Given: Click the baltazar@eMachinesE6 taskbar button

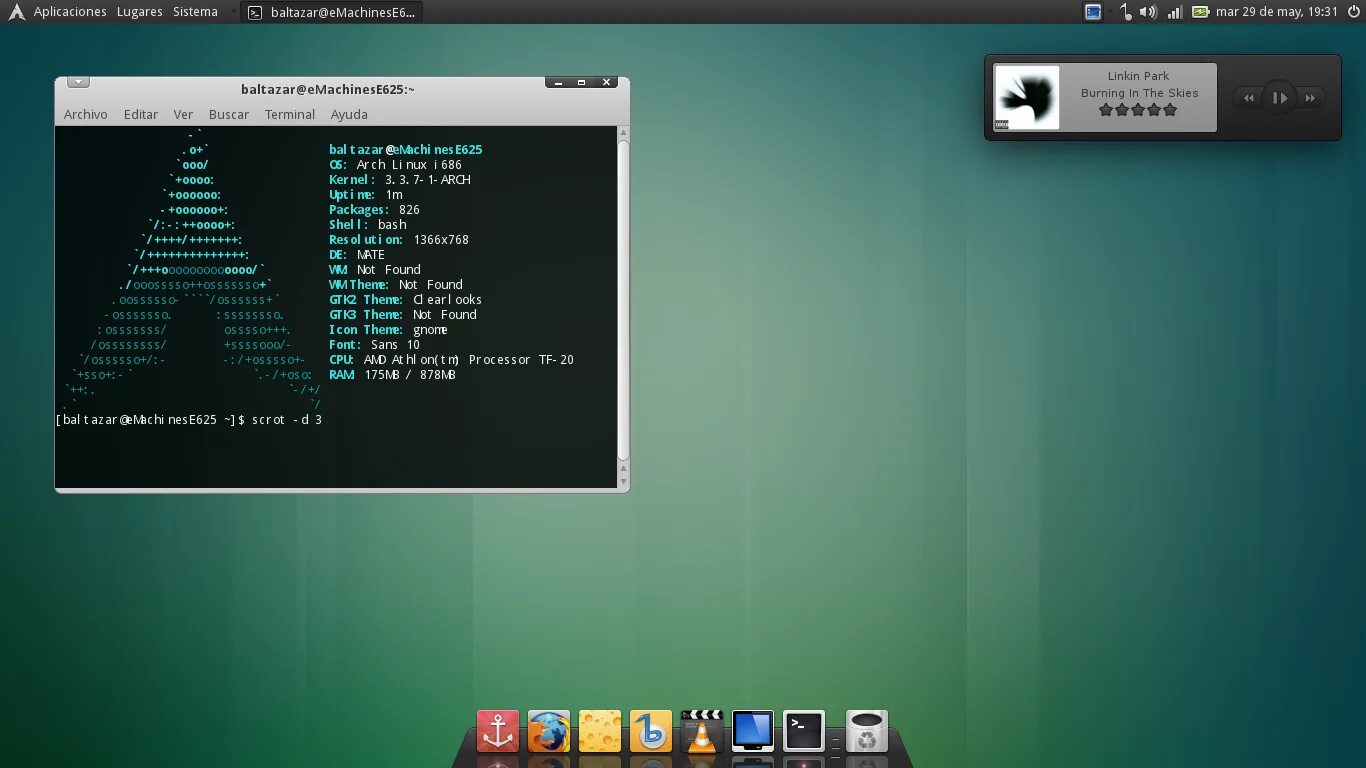Looking at the screenshot, I should point(331,12).
